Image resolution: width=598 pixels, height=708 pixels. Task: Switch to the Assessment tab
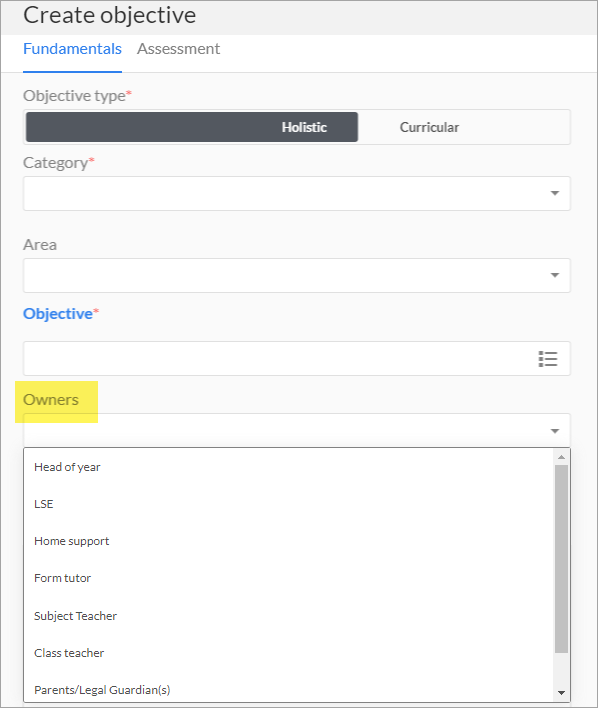click(178, 49)
